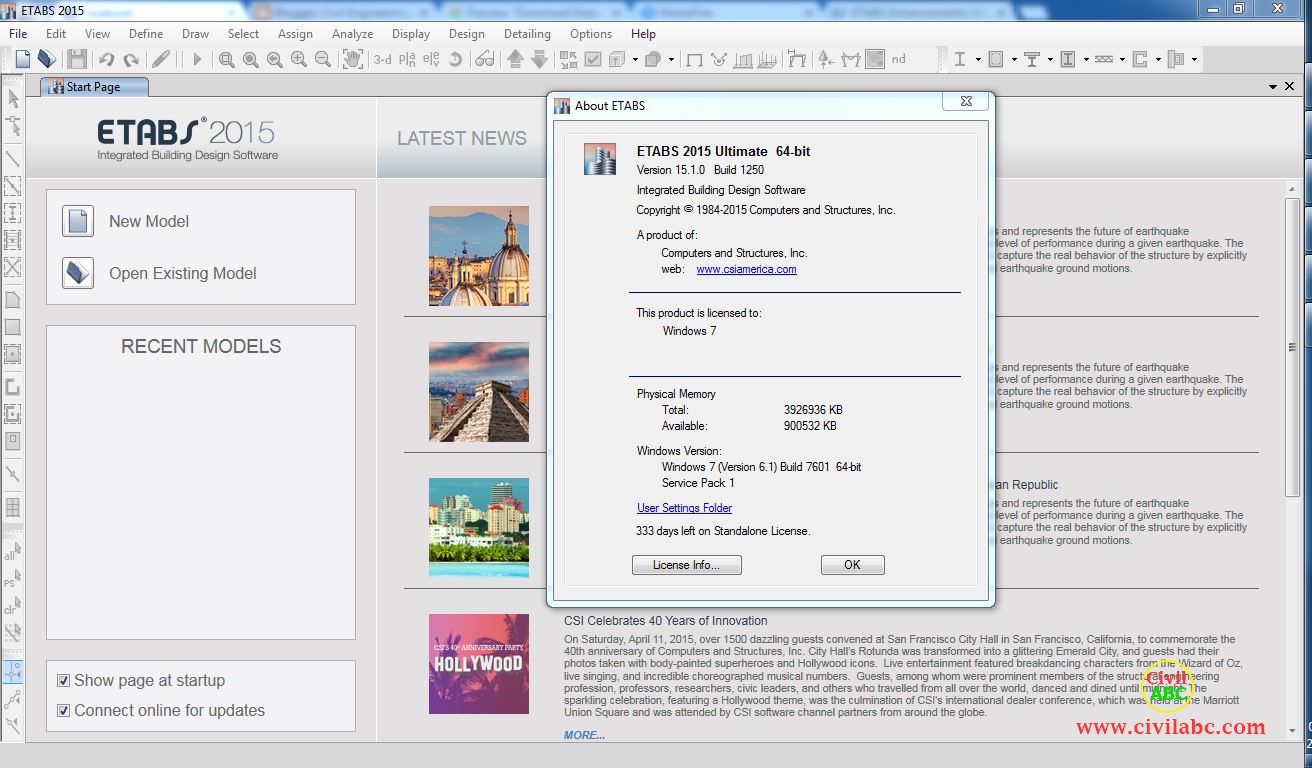Click the Clear Selection clr icon

coord(13,606)
